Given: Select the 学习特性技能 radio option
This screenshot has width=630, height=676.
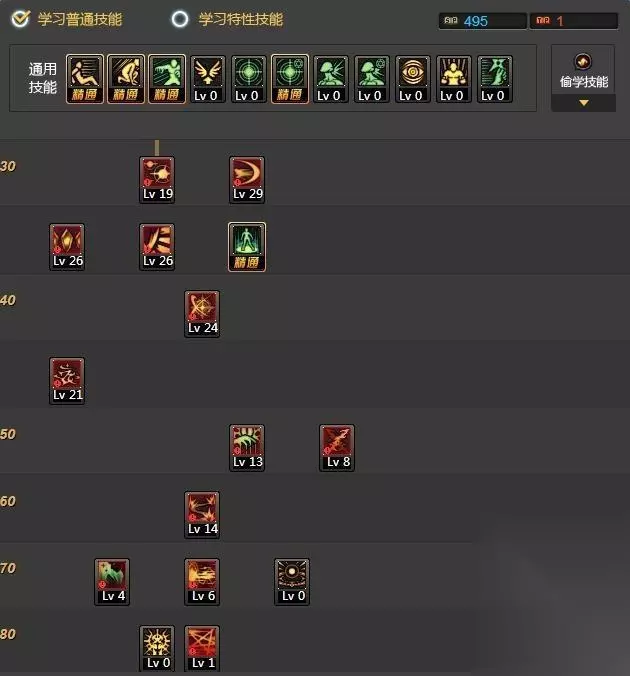Looking at the screenshot, I should pos(180,19).
